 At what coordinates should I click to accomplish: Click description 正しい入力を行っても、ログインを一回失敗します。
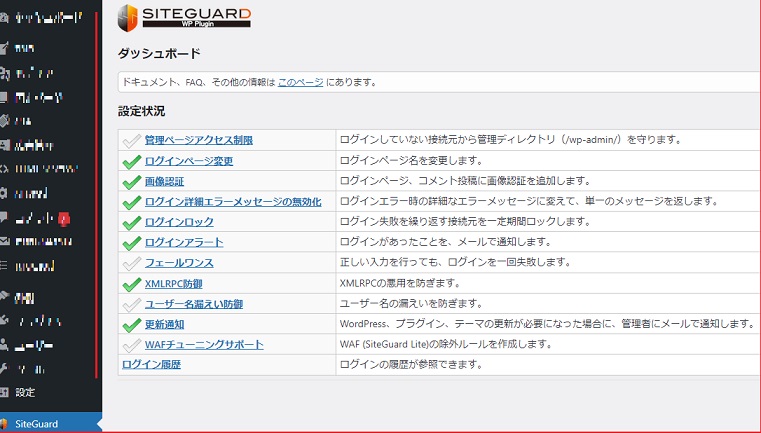pos(456,262)
